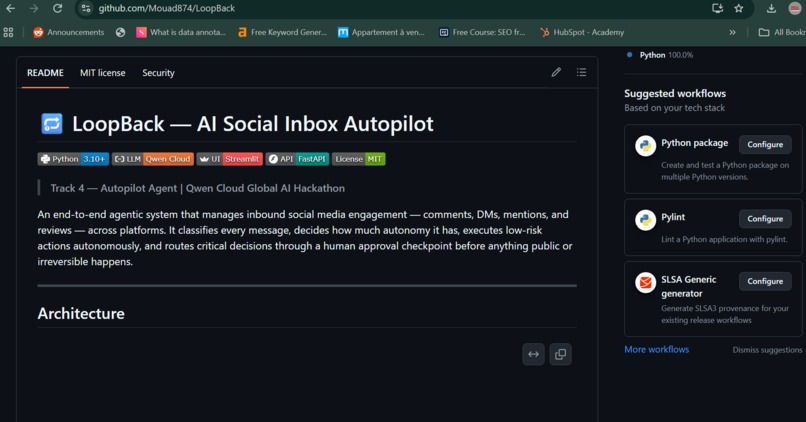This screenshot has width=806, height=422.
Task: Open the browser downloads icon
Action: pyautogui.click(x=771, y=8)
